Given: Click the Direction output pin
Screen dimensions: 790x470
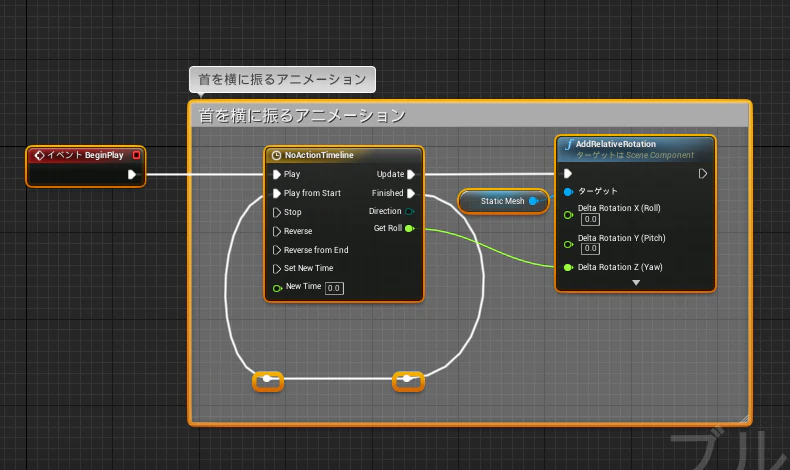Looking at the screenshot, I should 410,211.
